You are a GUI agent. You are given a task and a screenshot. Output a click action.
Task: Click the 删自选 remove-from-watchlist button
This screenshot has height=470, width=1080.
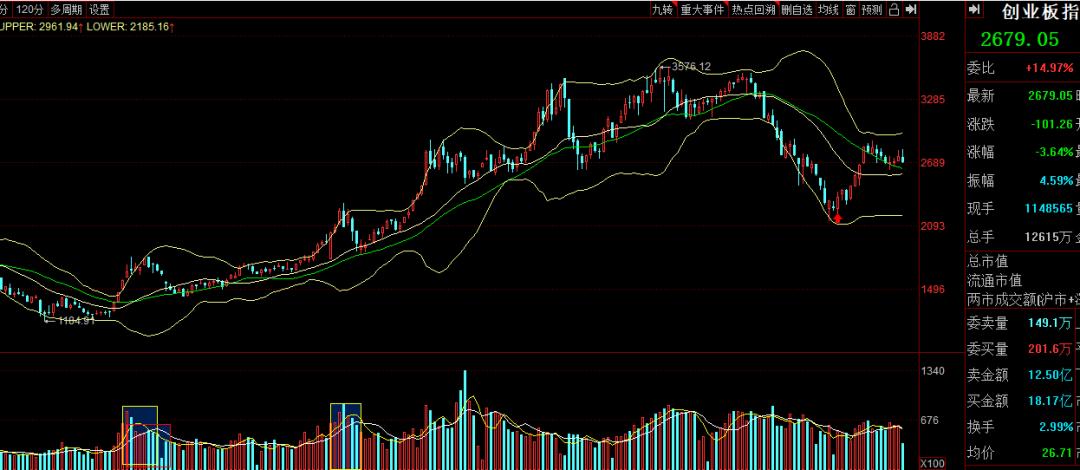(797, 10)
